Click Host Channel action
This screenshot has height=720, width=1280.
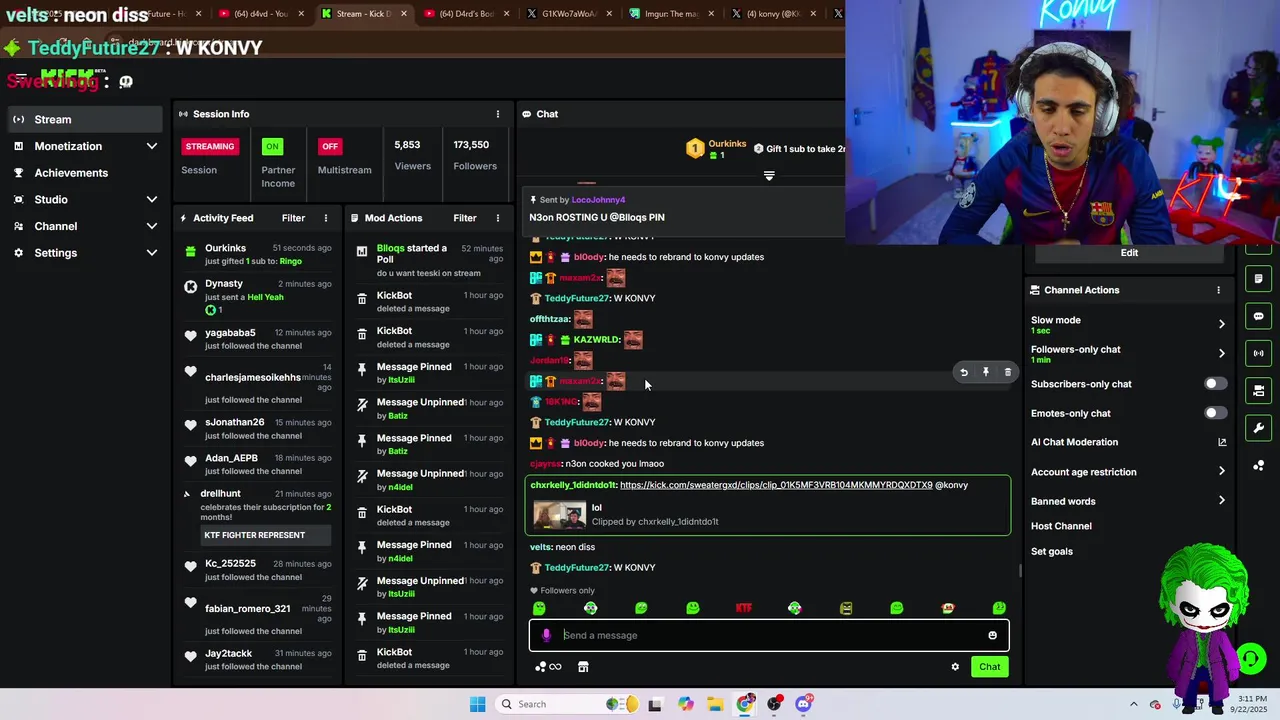(x=1061, y=526)
